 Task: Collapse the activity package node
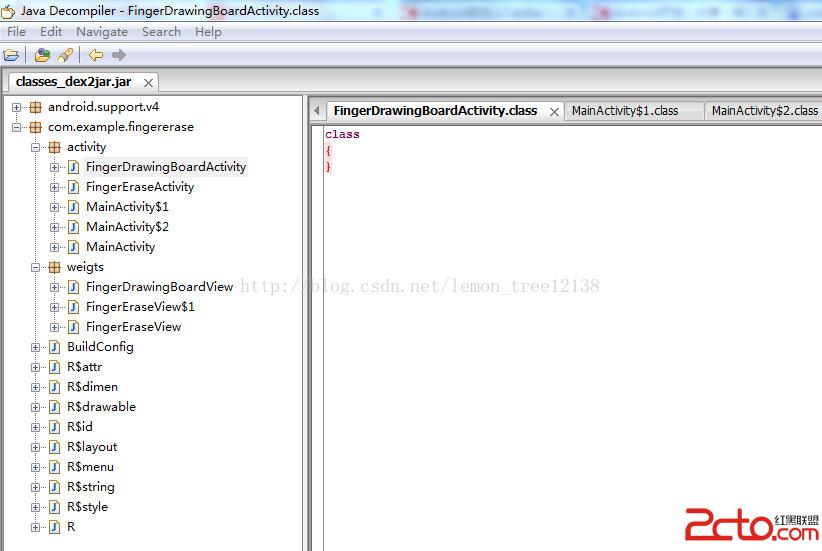coord(35,147)
